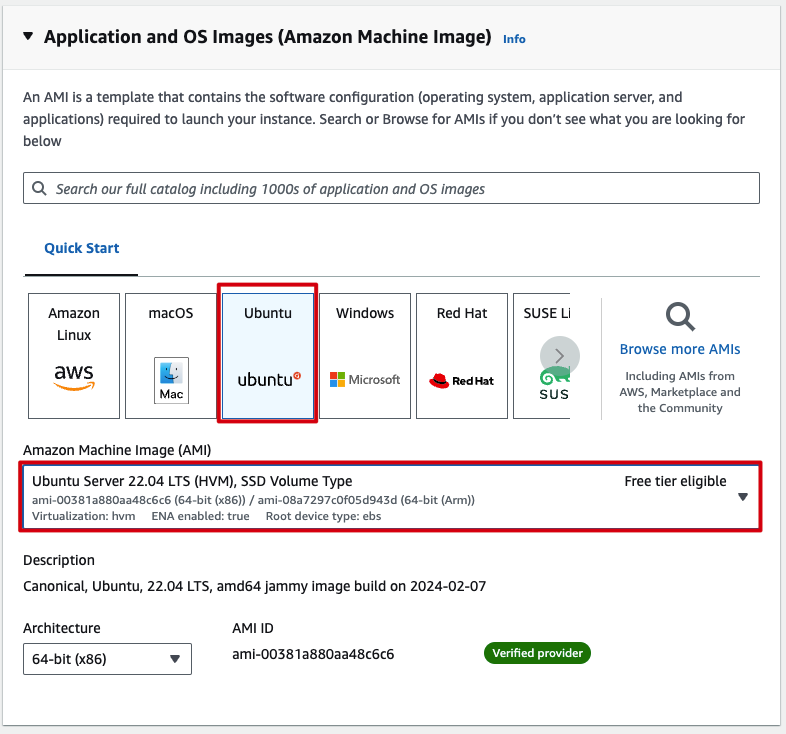Click the Free tier eligible label
Image resolution: width=786 pixels, height=734 pixels.
675,481
